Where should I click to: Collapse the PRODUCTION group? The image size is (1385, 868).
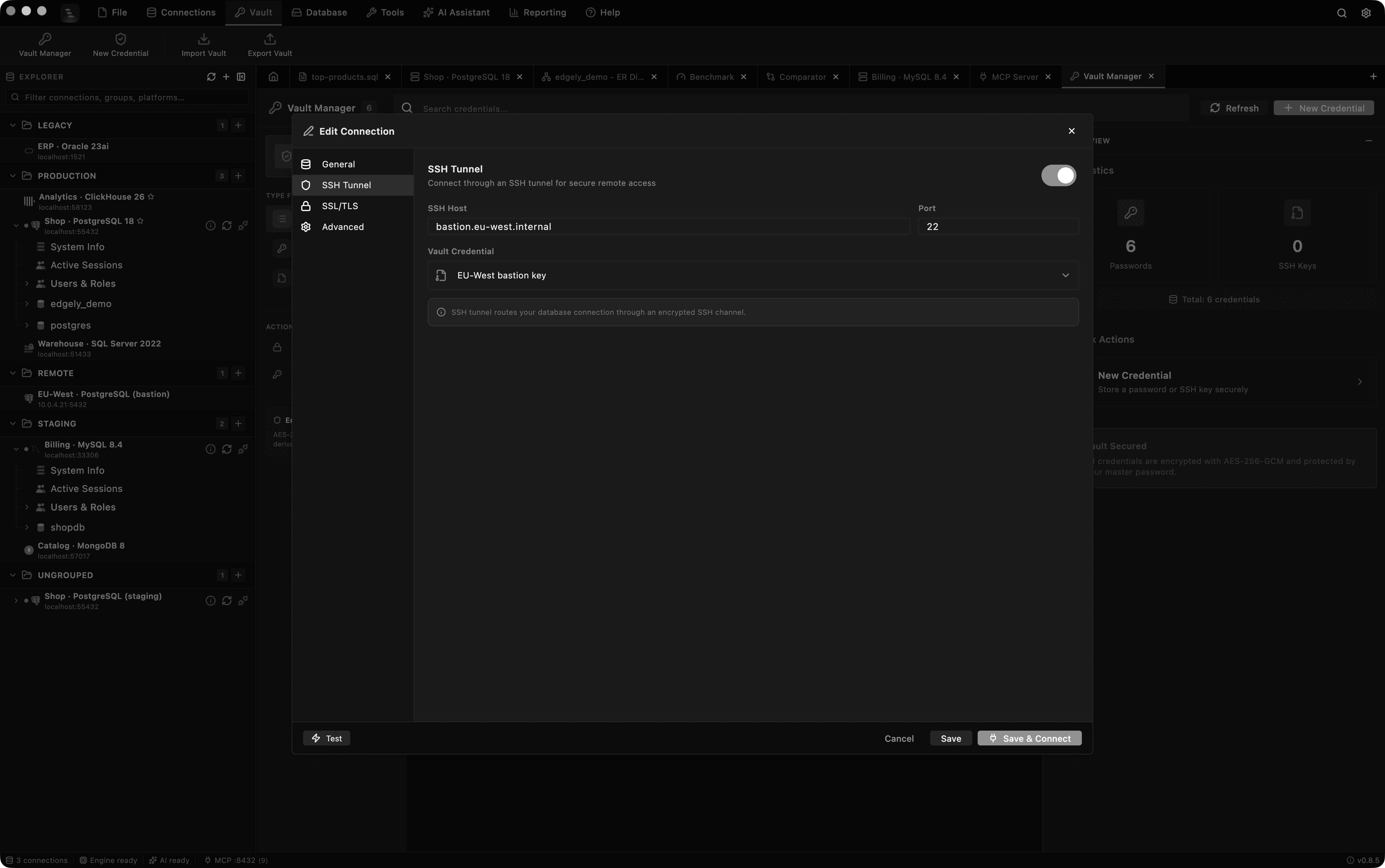[13, 176]
